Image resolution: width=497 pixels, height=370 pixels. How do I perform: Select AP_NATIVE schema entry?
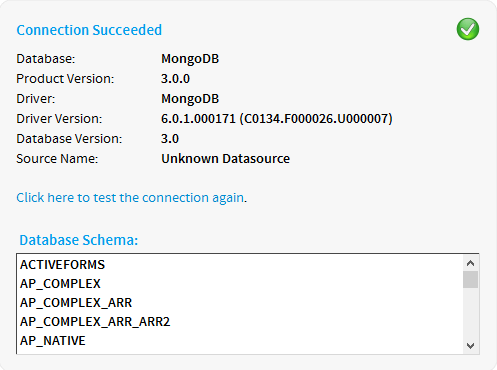[53, 341]
